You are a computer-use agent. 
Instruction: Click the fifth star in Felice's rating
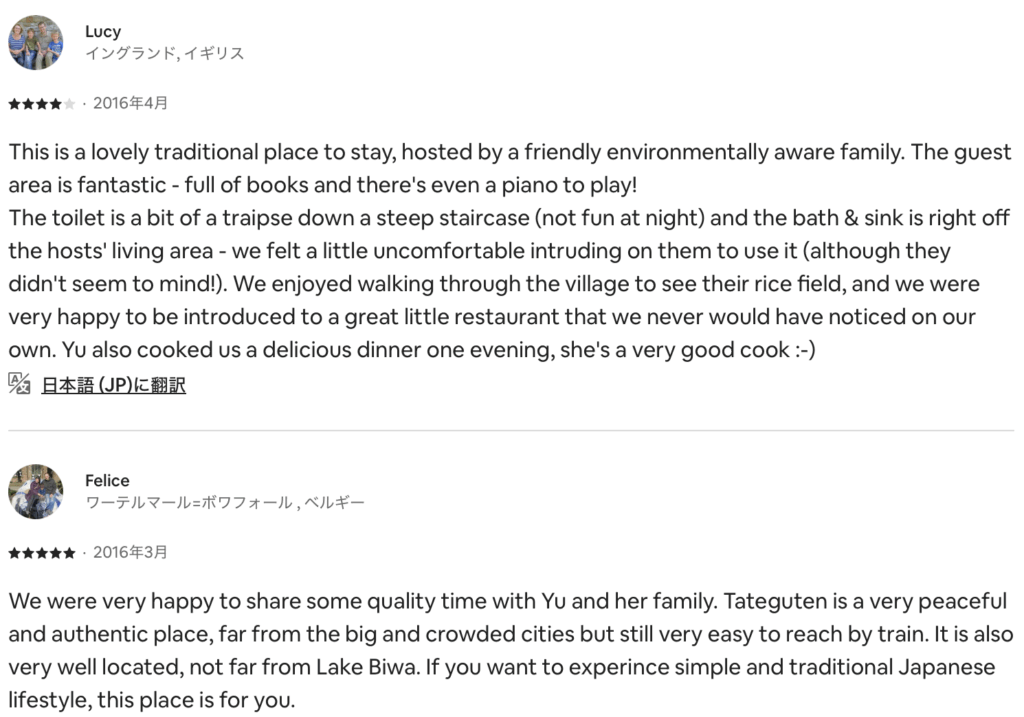(69, 552)
